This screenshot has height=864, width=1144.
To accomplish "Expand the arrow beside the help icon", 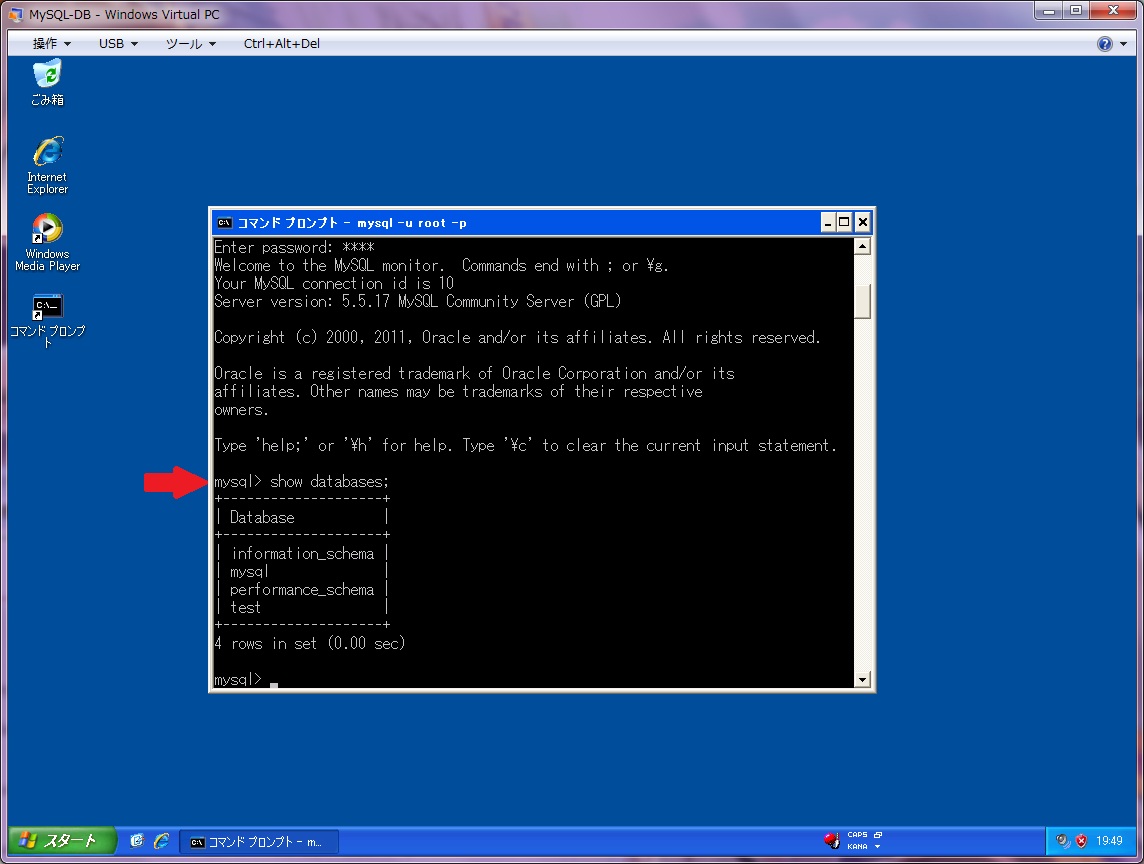I will (1124, 44).
